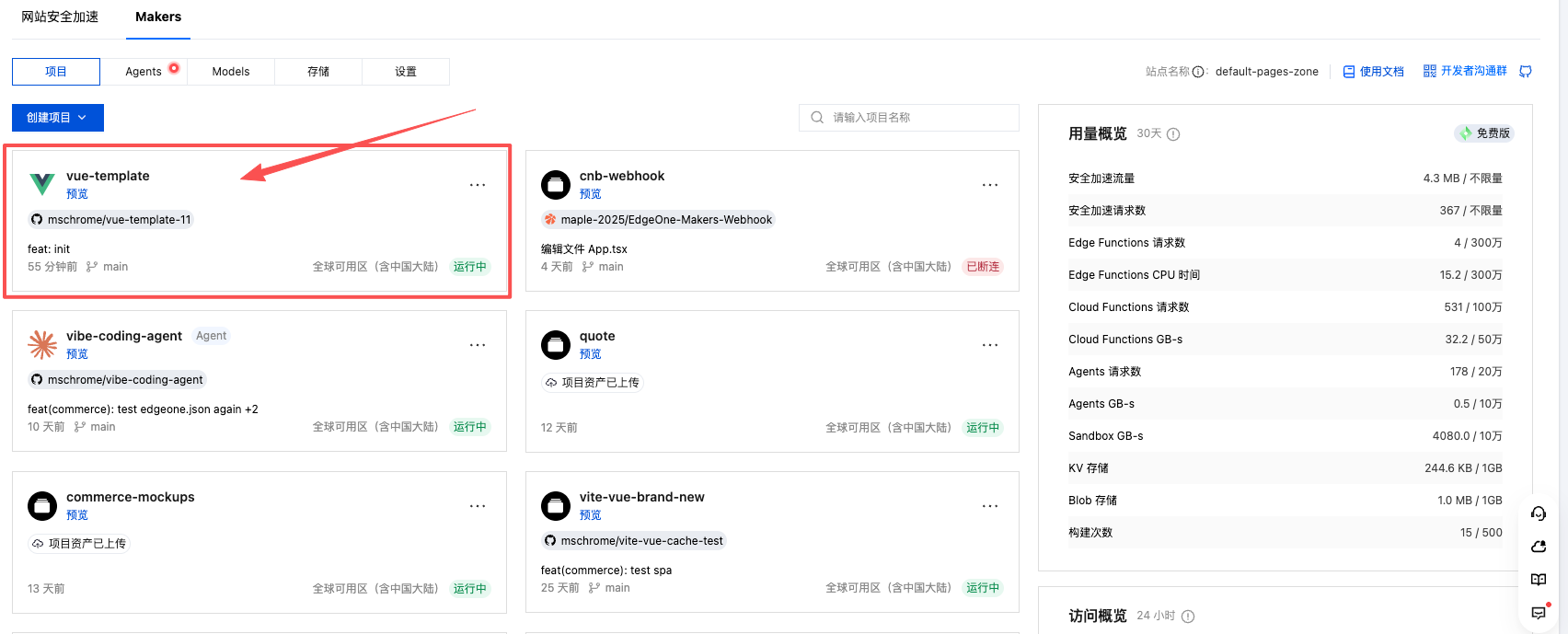Open the mschrome/vibe-coding-agent repository tag
The width and height of the screenshot is (1568, 634).
[117, 380]
